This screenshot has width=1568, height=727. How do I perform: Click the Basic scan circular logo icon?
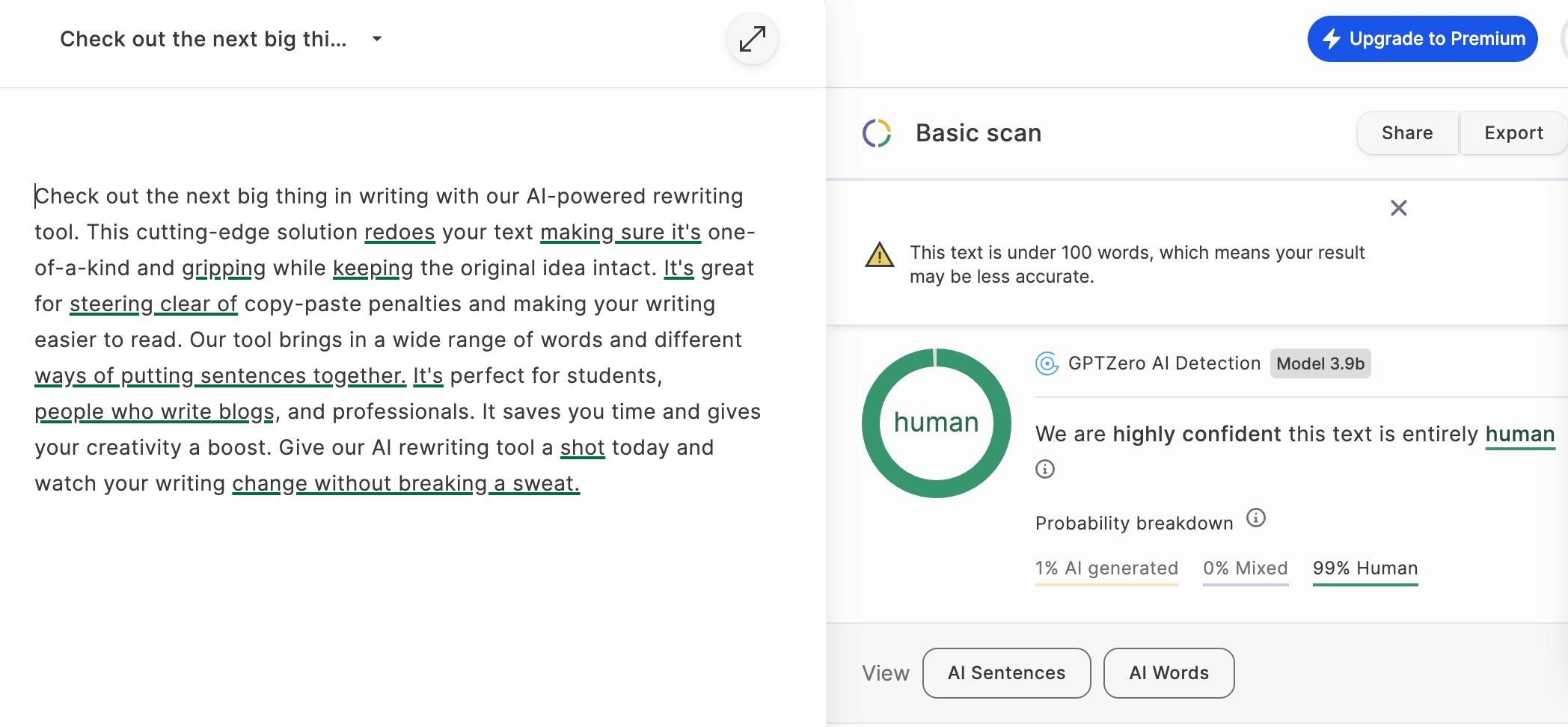tap(877, 133)
